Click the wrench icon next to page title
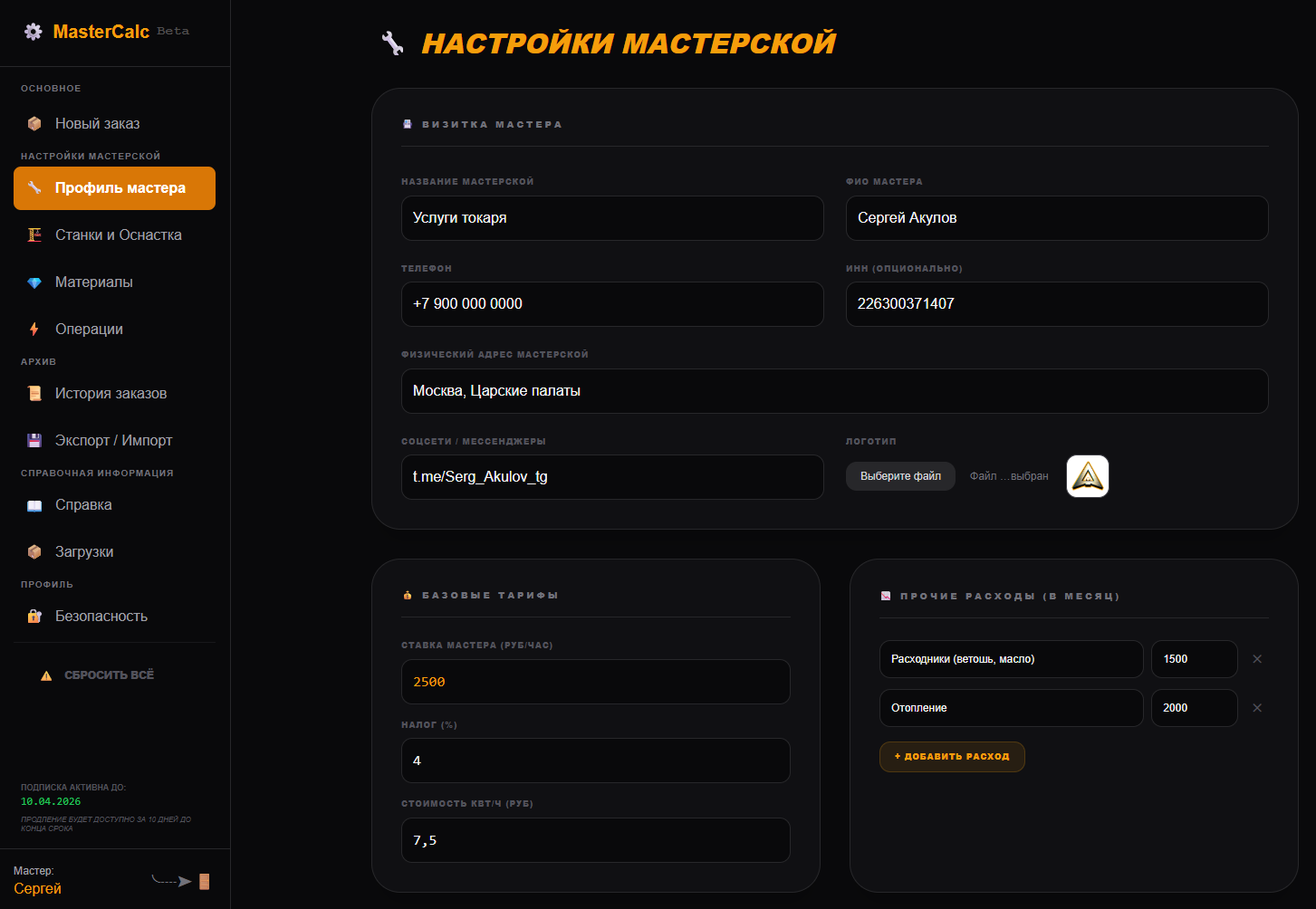 tap(393, 43)
